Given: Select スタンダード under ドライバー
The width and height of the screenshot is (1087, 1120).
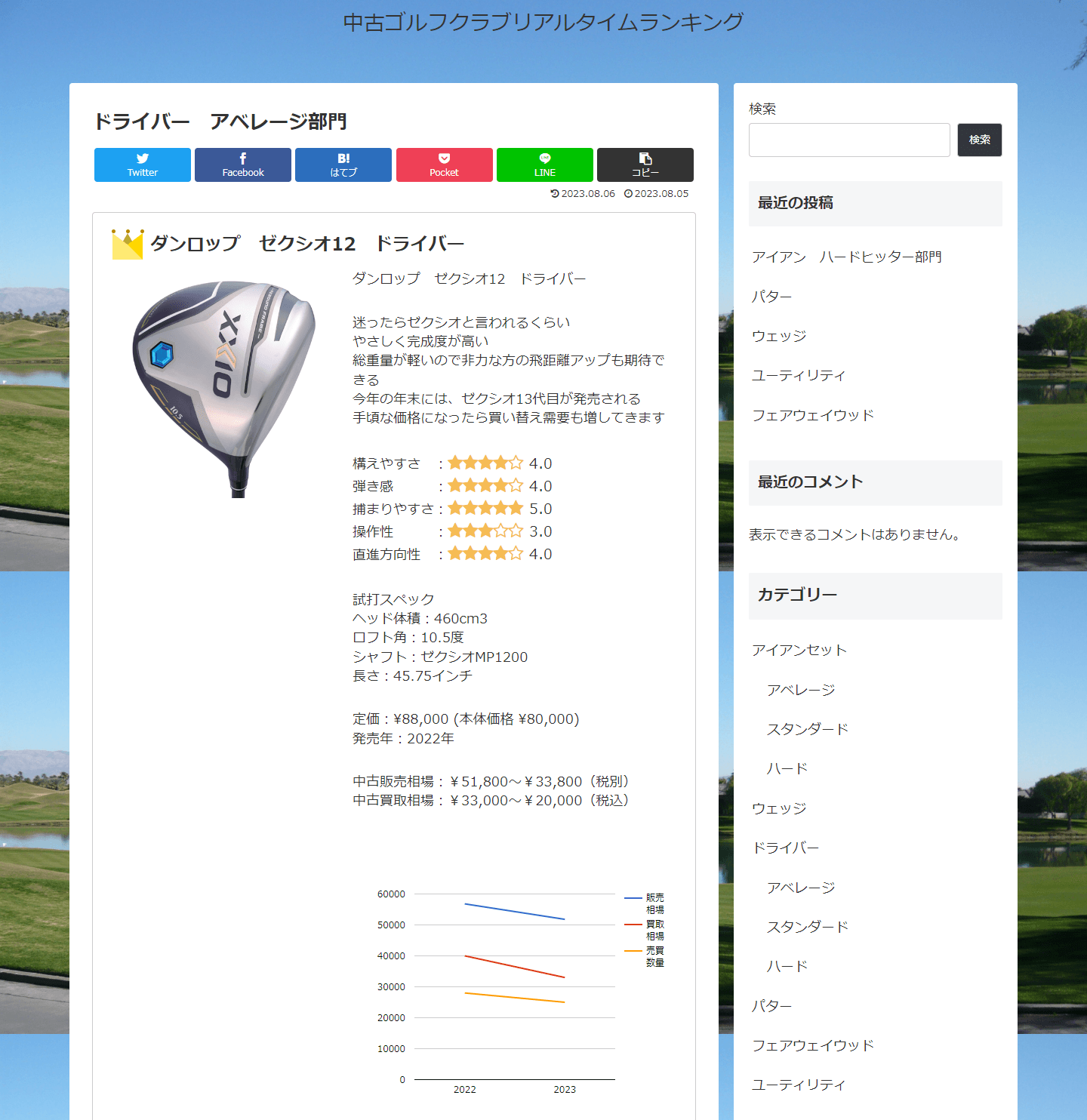Looking at the screenshot, I should pos(808,927).
